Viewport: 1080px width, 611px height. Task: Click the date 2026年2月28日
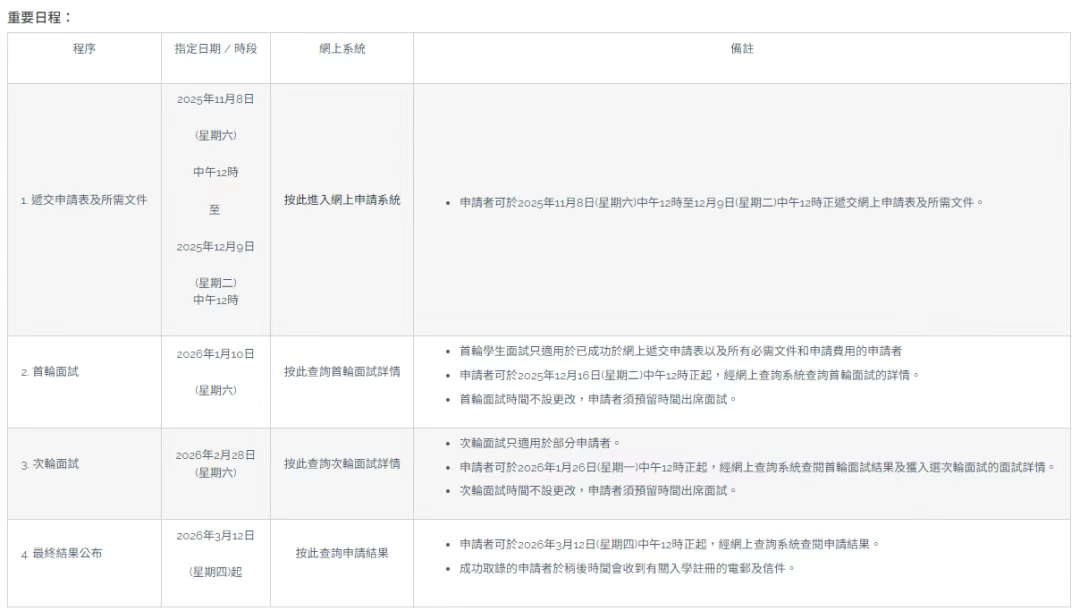pyautogui.click(x=216, y=455)
